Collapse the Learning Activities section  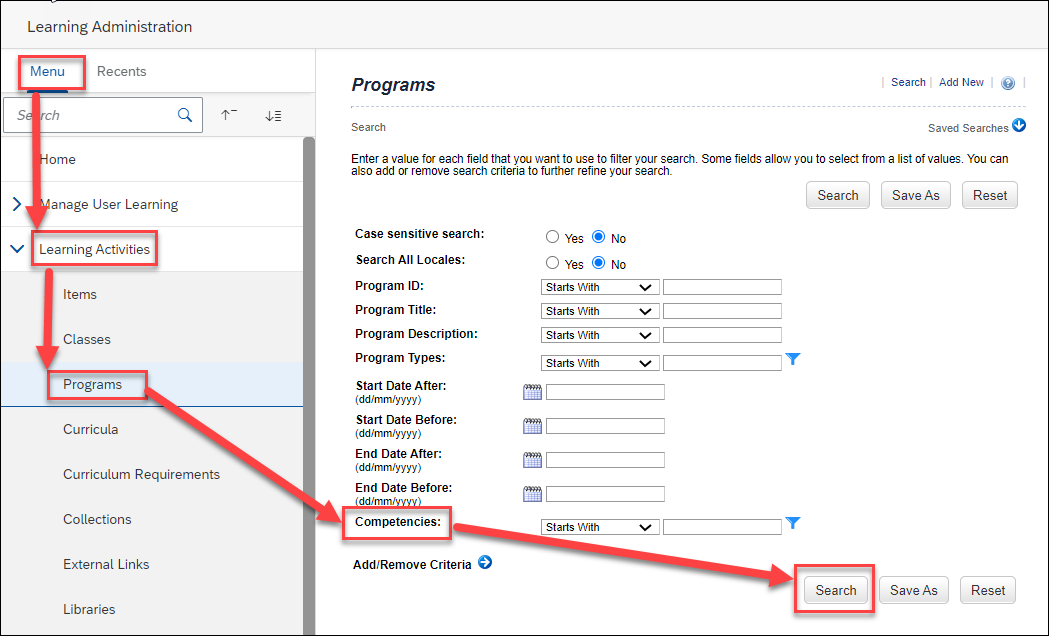point(15,248)
